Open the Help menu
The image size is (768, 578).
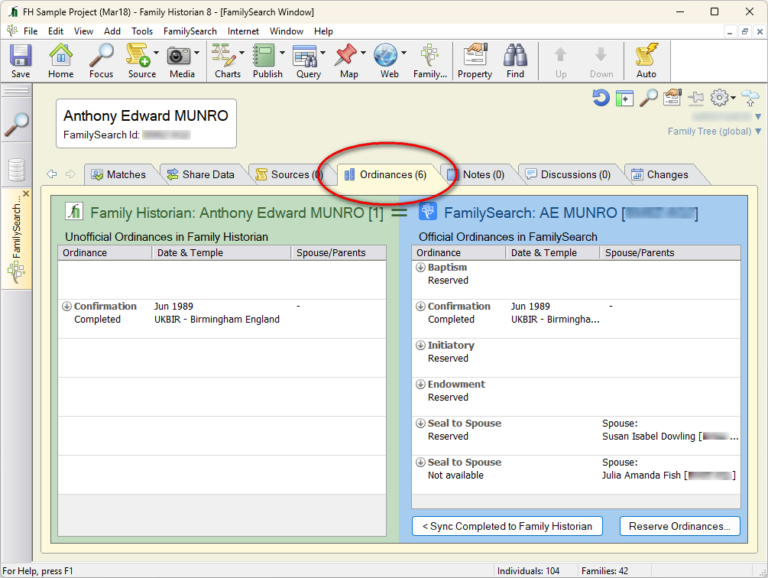tap(323, 31)
